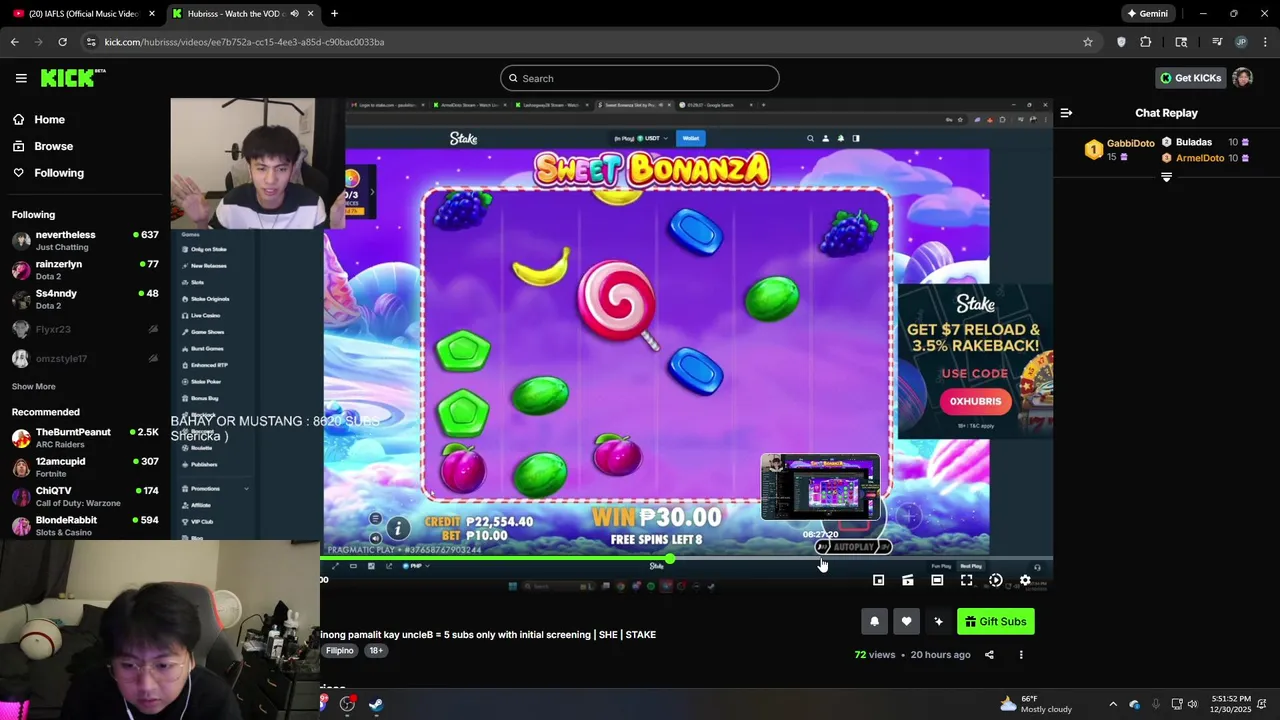Open offline channel Flyxr23
Screen dimensions: 1280x720
point(85,329)
